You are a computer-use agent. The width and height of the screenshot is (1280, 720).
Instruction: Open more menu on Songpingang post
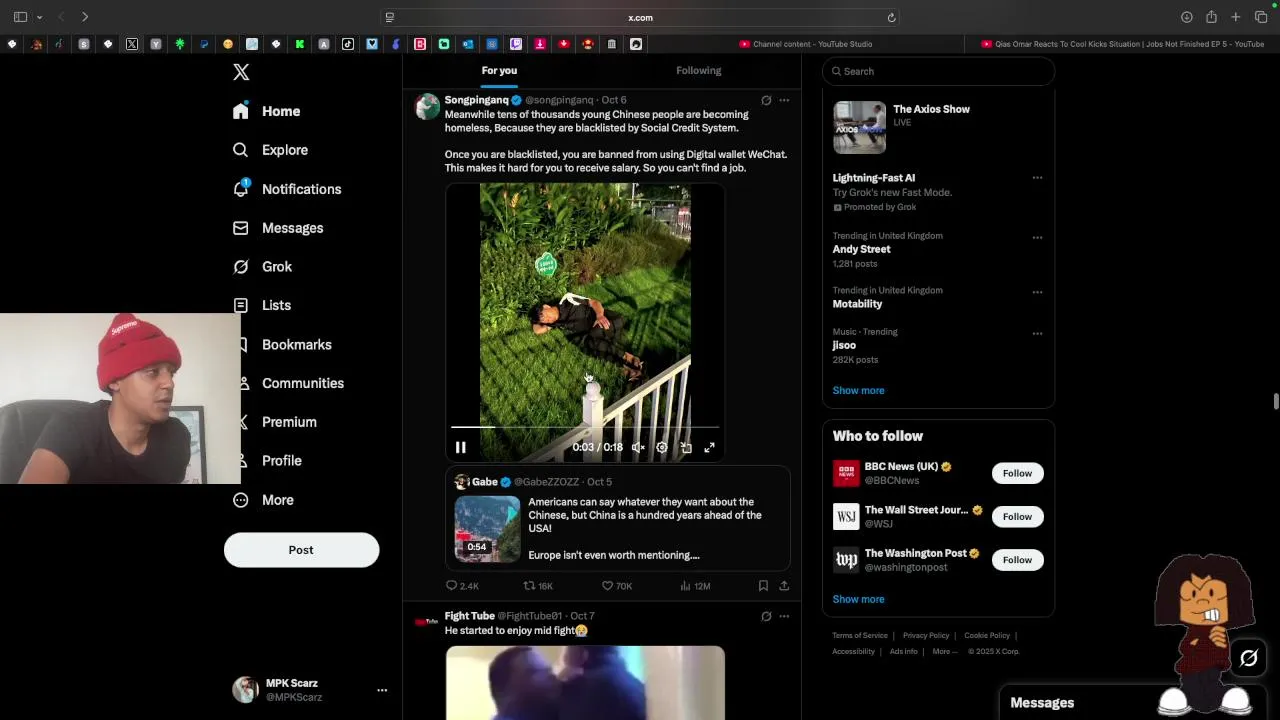pos(784,100)
